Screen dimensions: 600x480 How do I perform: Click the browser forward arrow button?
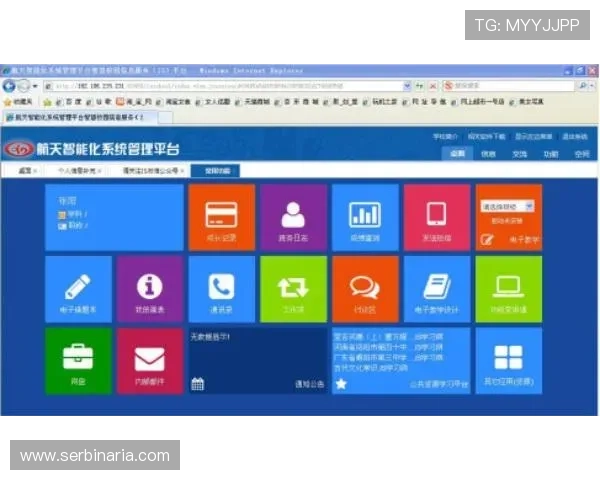pos(24,86)
